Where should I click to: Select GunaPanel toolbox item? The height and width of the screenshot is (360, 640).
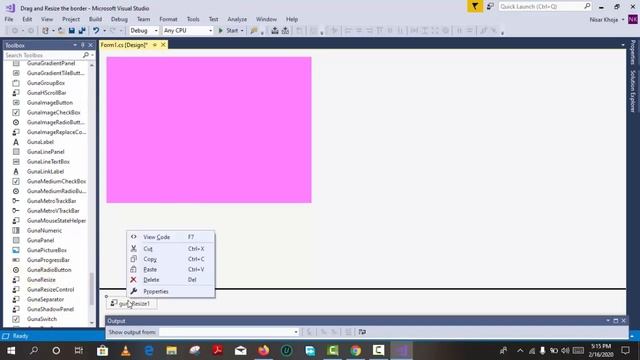40,240
